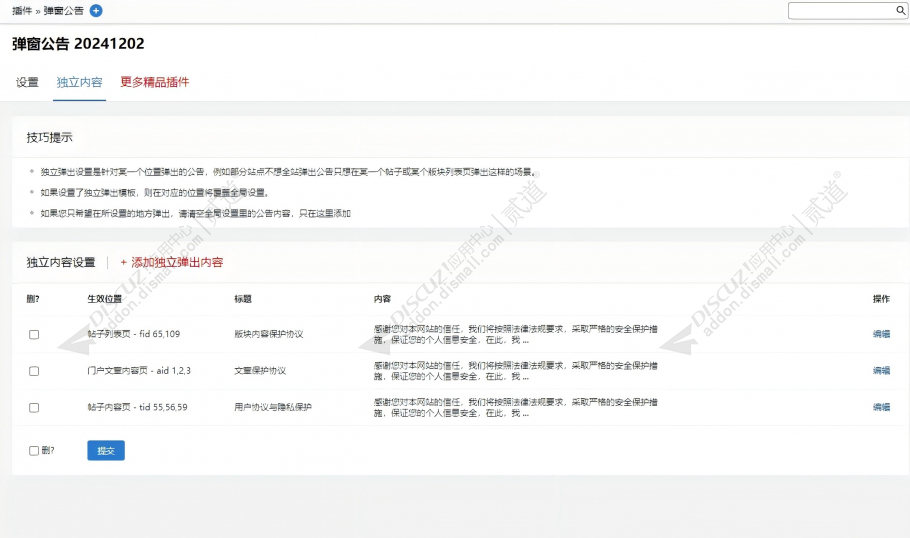Open the 更多精品插件 tab
Image resolution: width=910 pixels, height=538 pixels.
(154, 82)
